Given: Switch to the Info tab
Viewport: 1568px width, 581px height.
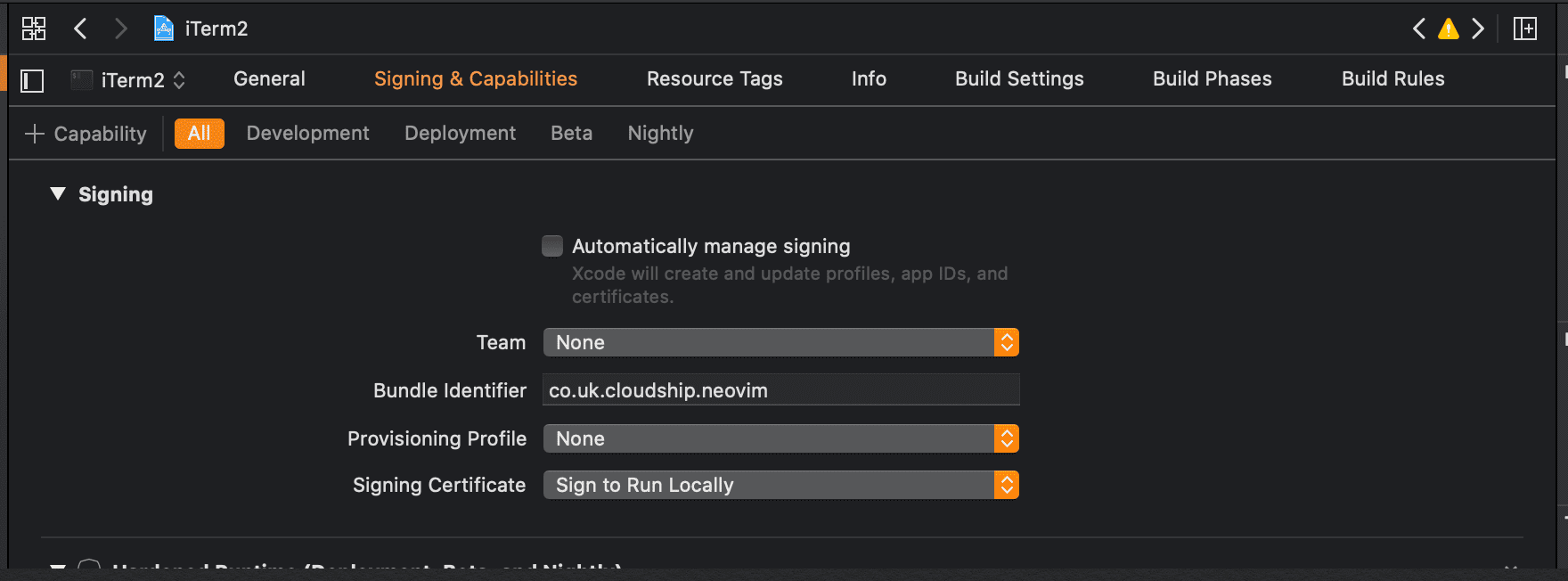Looking at the screenshot, I should click(869, 79).
